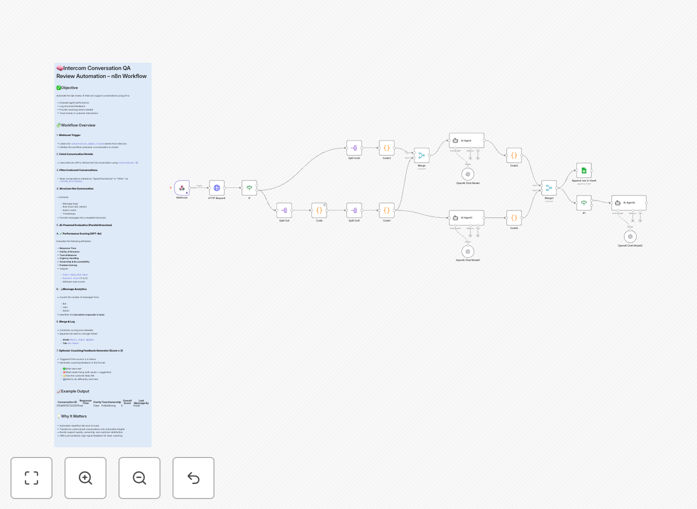Select the If node after HTTP Request
This screenshot has height=509, width=697.
249,188
